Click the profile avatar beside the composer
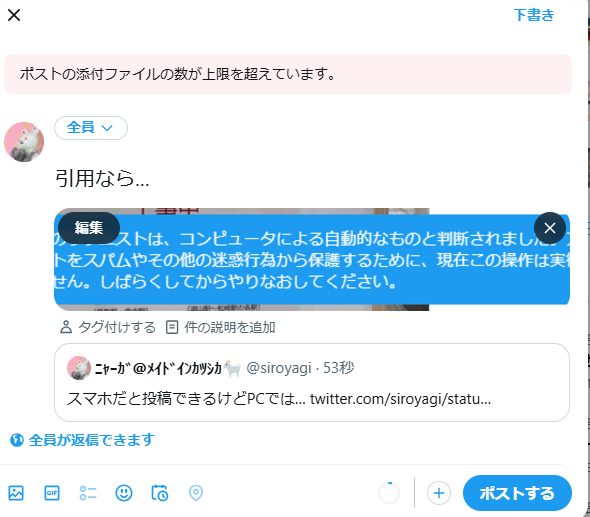This screenshot has width=590, height=517. coord(24,142)
